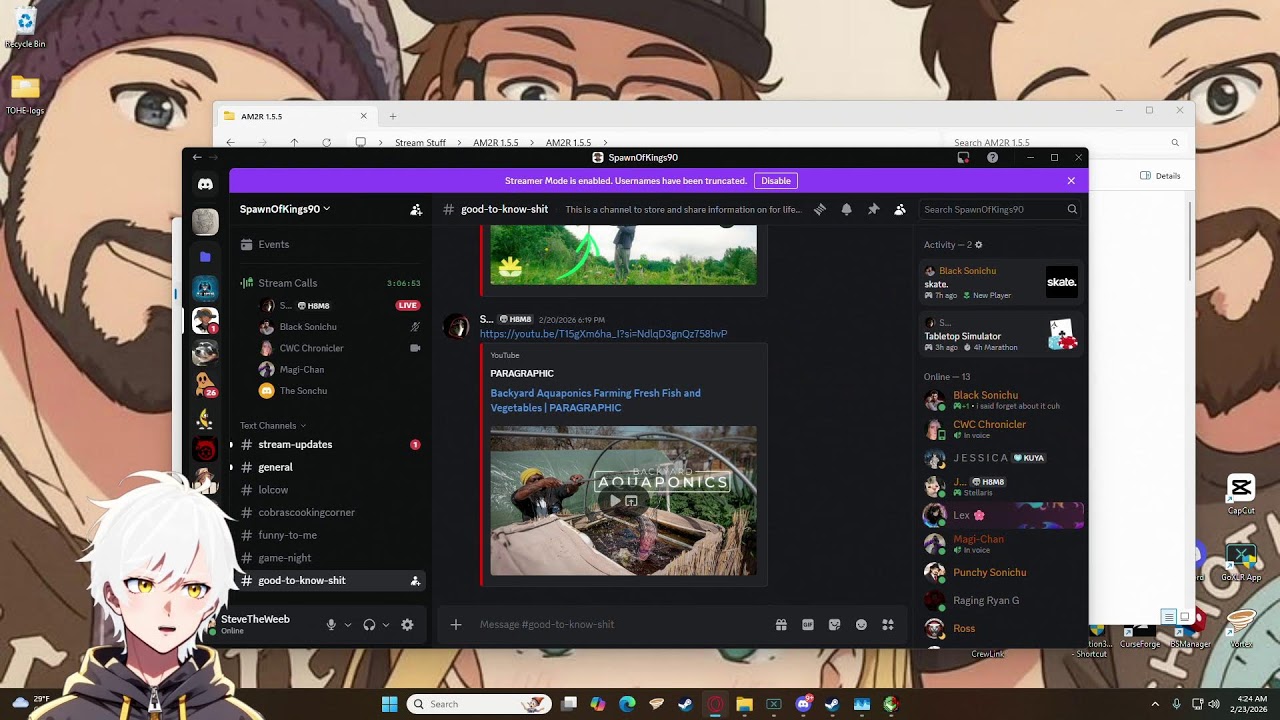This screenshot has width=1280, height=720.
Task: Click Stream Stuff breadcrumb in File Explorer
Action: click(420, 143)
